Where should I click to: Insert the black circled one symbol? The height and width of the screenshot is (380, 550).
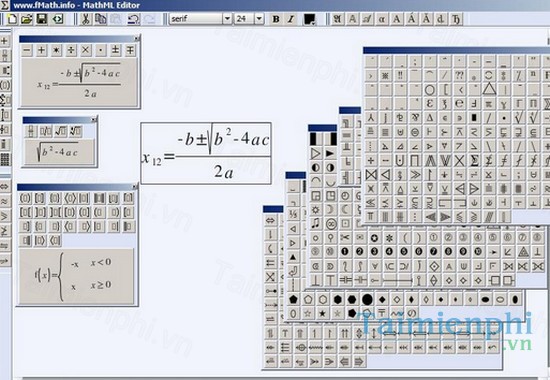(x=345, y=252)
